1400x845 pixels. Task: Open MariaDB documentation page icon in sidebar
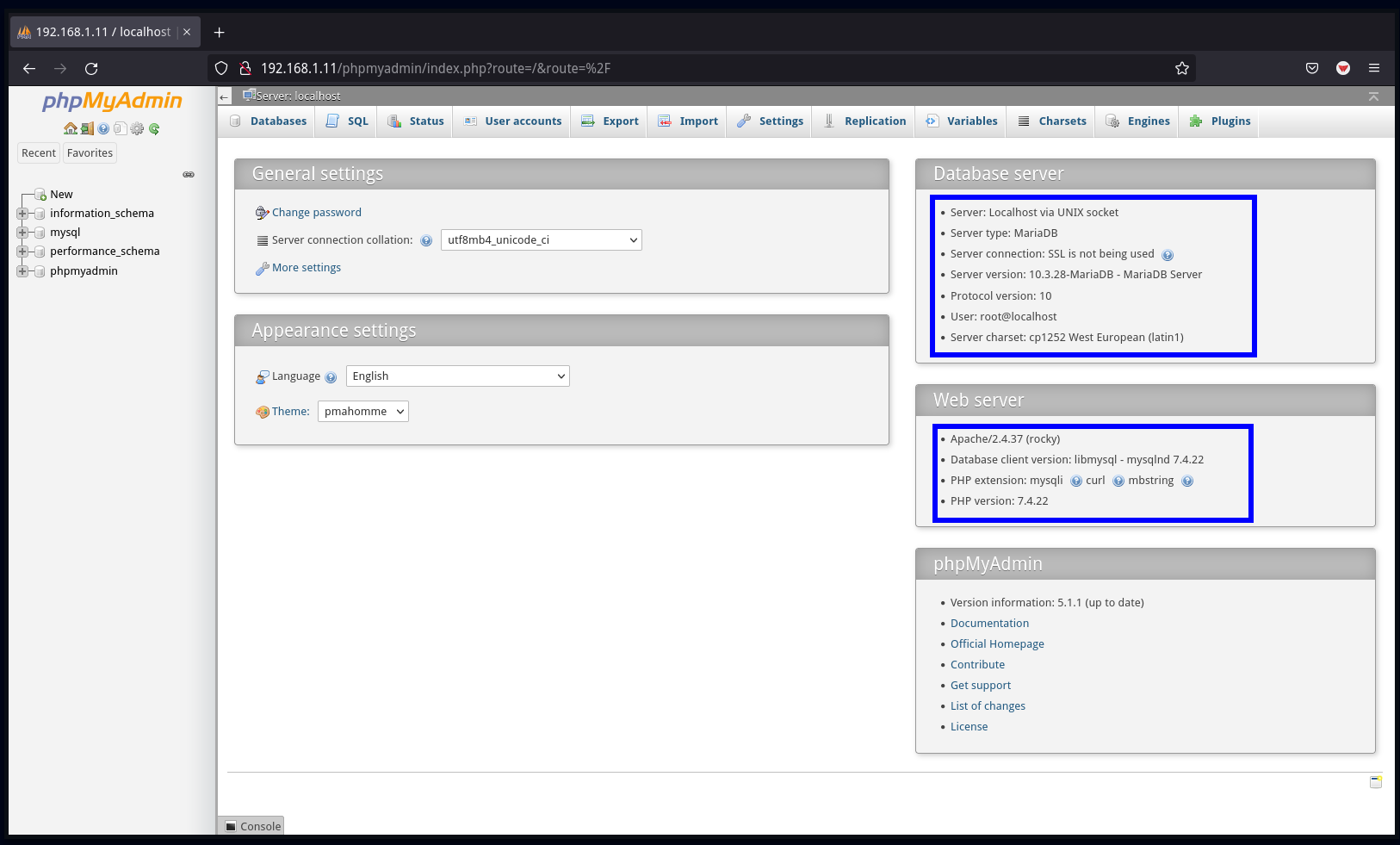pyautogui.click(x=121, y=128)
